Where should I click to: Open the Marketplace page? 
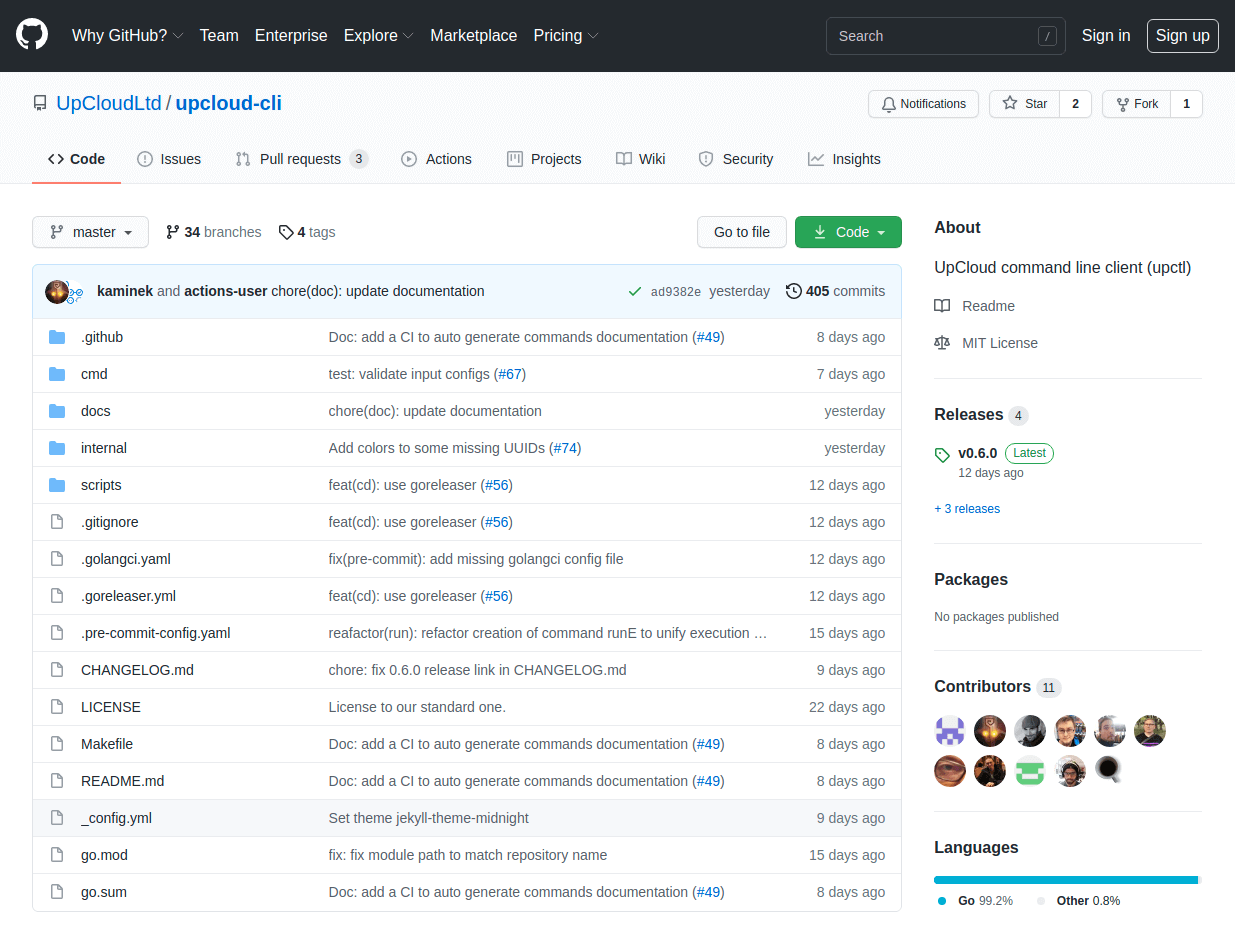(x=474, y=35)
